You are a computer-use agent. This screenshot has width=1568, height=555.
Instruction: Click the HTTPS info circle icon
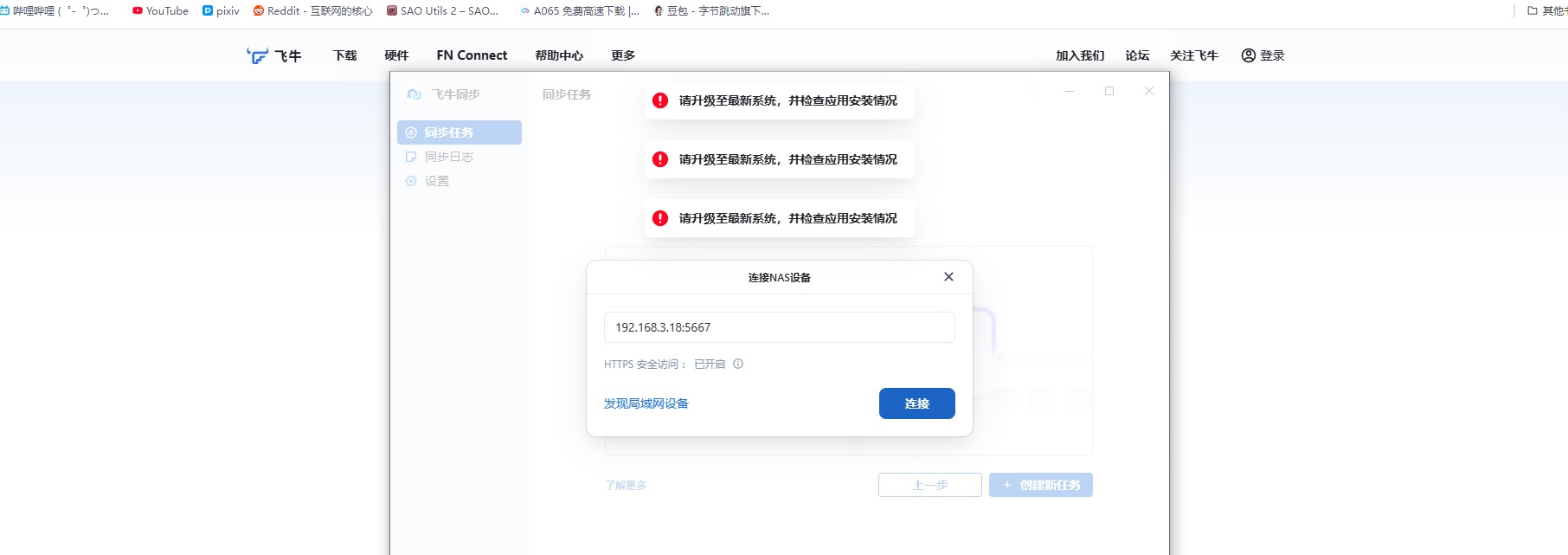(738, 364)
